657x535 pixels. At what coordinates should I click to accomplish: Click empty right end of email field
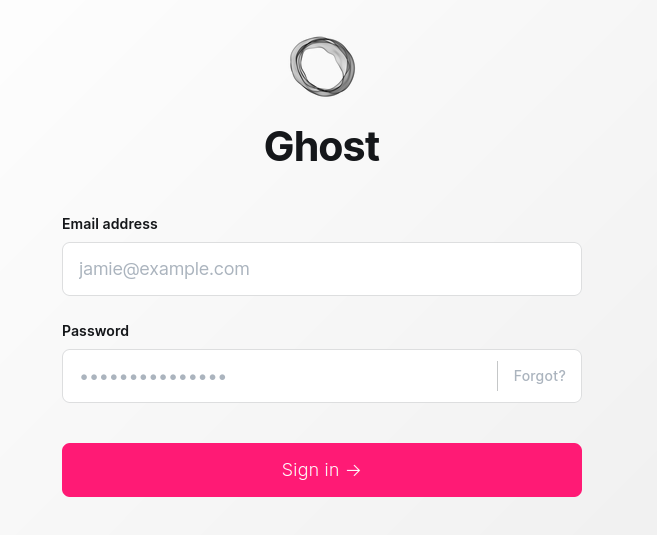tap(540, 269)
